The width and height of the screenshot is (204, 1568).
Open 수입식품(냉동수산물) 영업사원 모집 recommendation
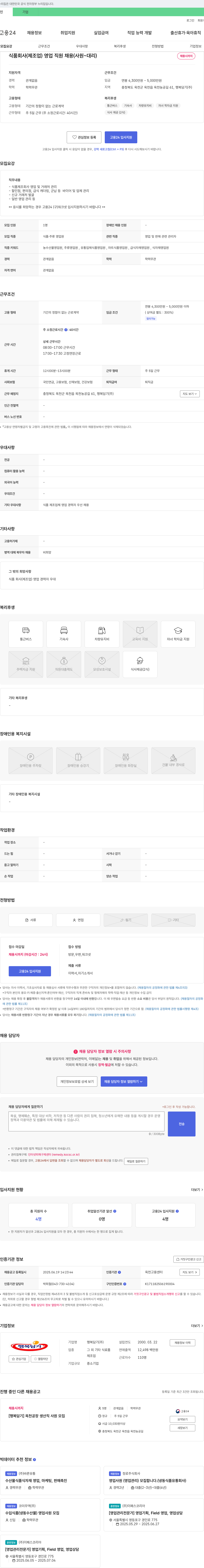point(32,1513)
